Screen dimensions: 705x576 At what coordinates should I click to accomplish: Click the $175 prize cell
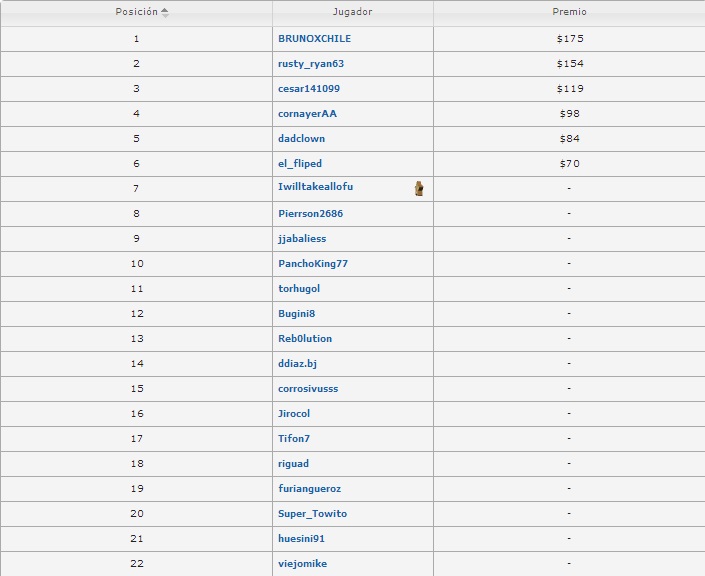pos(569,39)
